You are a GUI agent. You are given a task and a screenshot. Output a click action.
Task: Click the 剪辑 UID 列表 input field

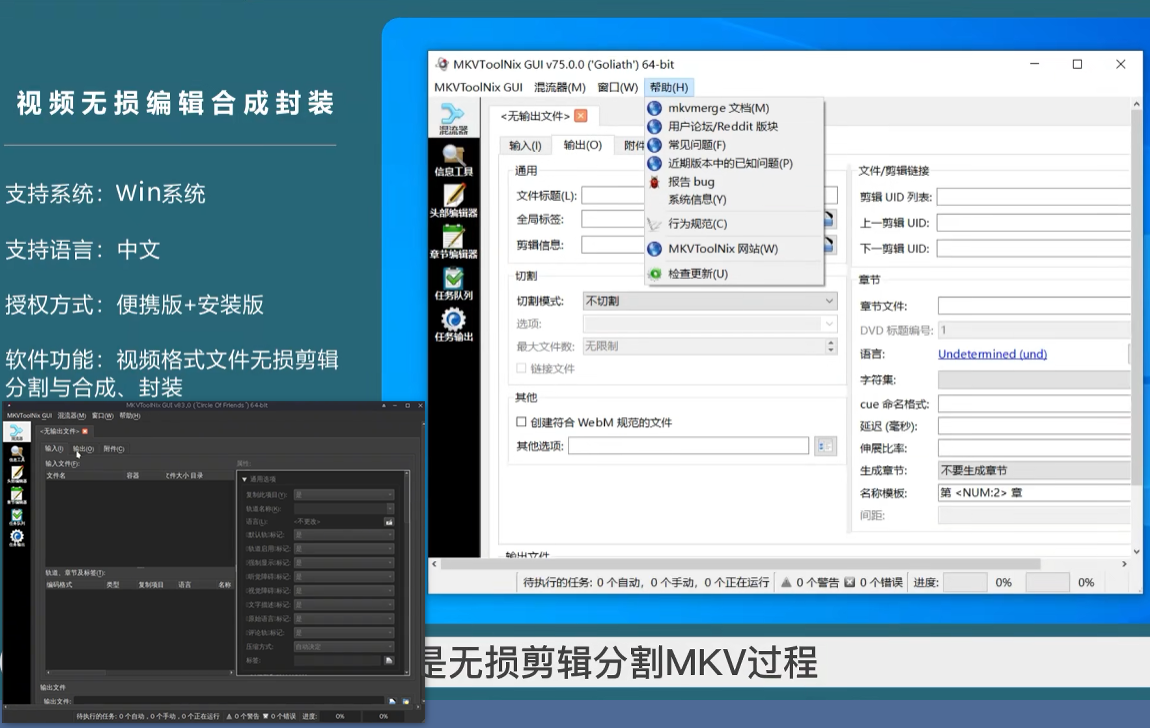(x=1034, y=196)
